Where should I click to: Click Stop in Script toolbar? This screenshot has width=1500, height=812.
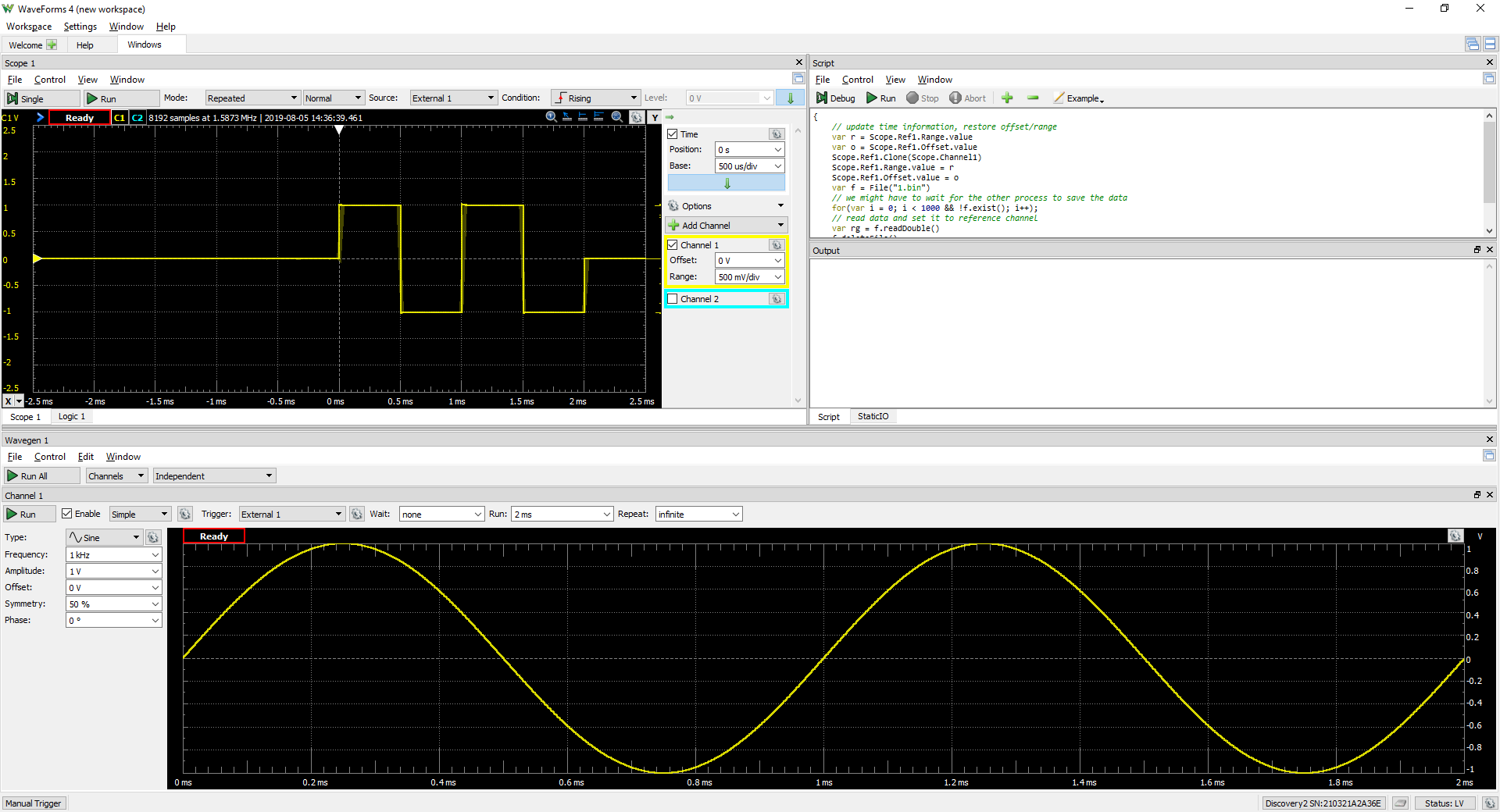[x=923, y=98]
